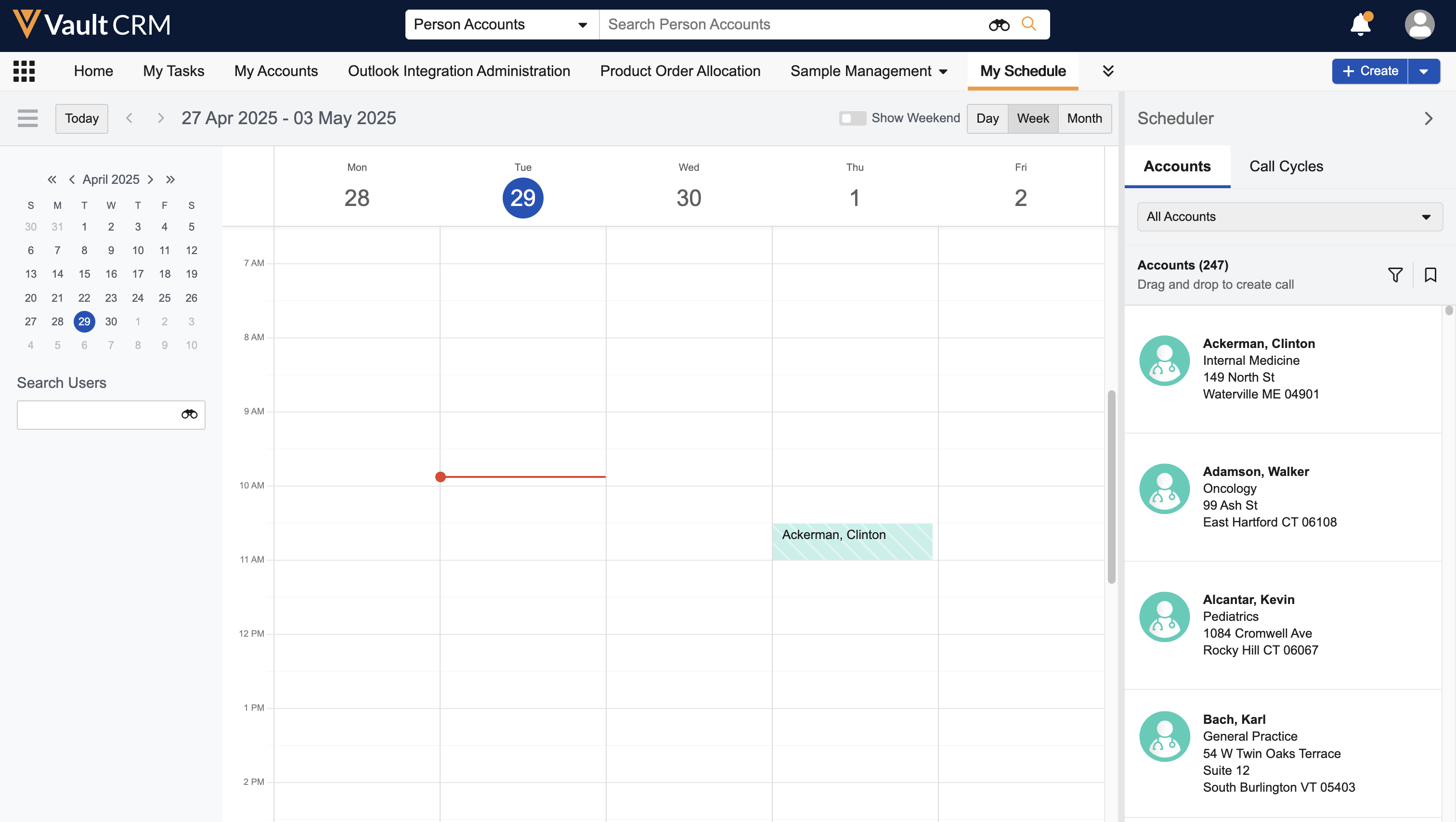
Task: Enable the Show Weekend toggle
Action: point(852,118)
